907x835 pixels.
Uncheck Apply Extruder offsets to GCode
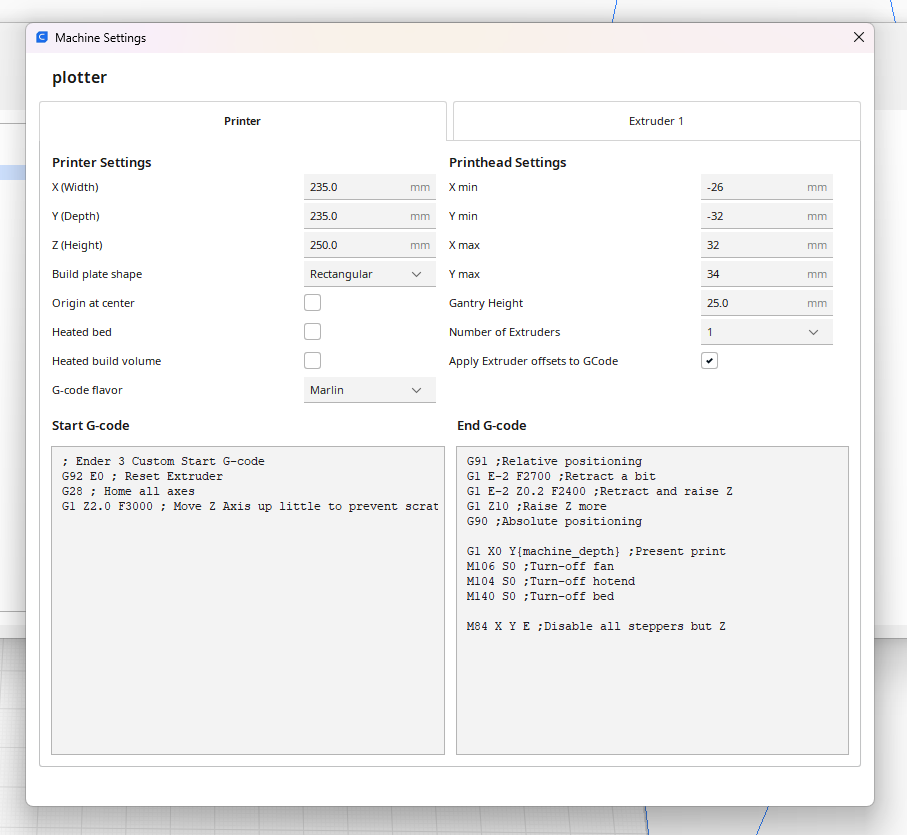(x=710, y=361)
